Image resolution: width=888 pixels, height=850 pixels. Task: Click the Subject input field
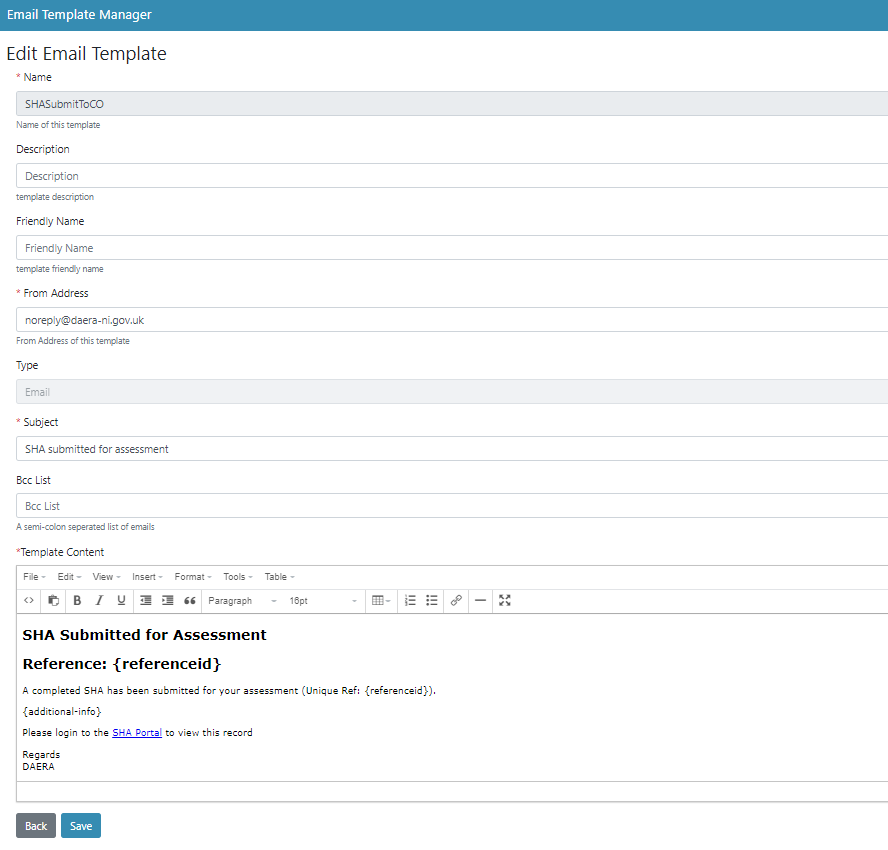click(x=450, y=449)
